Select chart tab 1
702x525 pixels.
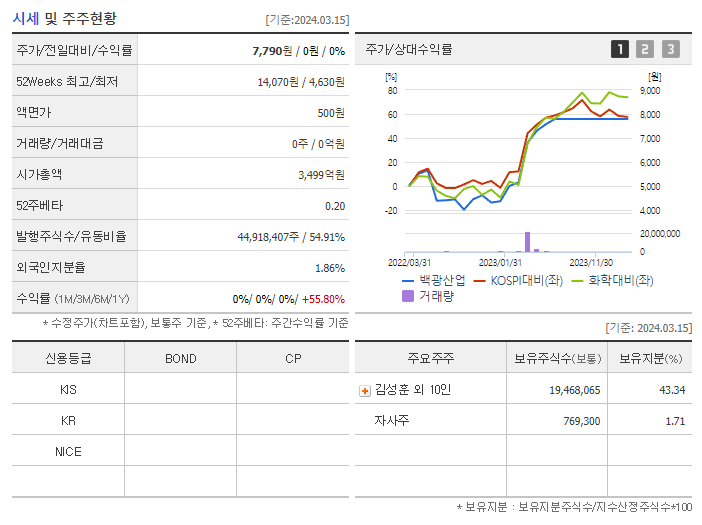pos(620,49)
